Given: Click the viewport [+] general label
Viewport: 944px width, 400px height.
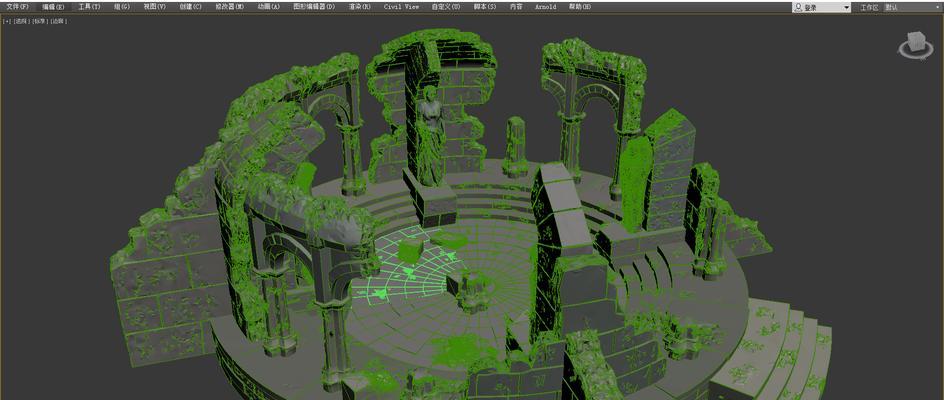Looking at the screenshot, I should [7, 21].
